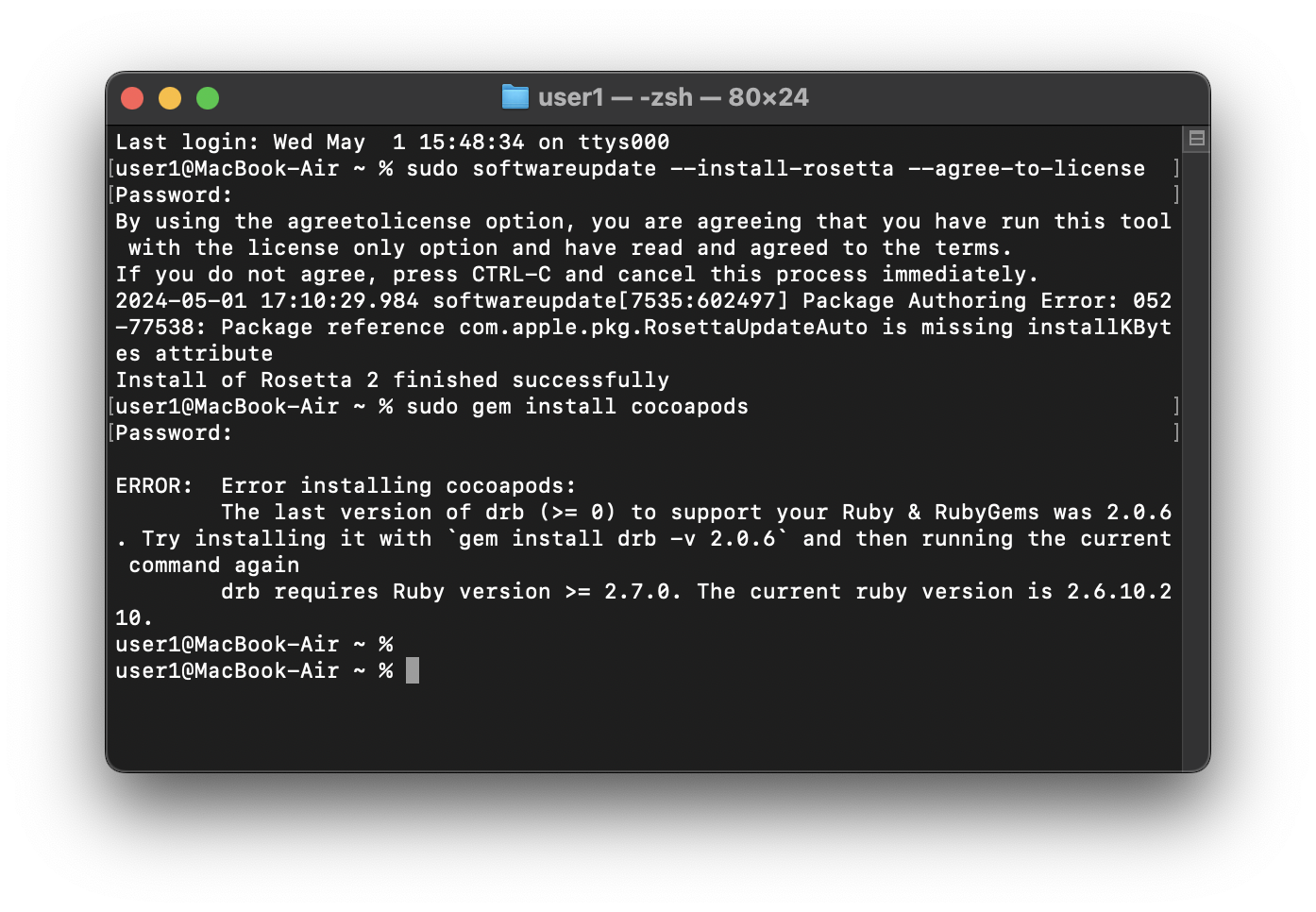
Task: Click the green full screen button
Action: [208, 97]
